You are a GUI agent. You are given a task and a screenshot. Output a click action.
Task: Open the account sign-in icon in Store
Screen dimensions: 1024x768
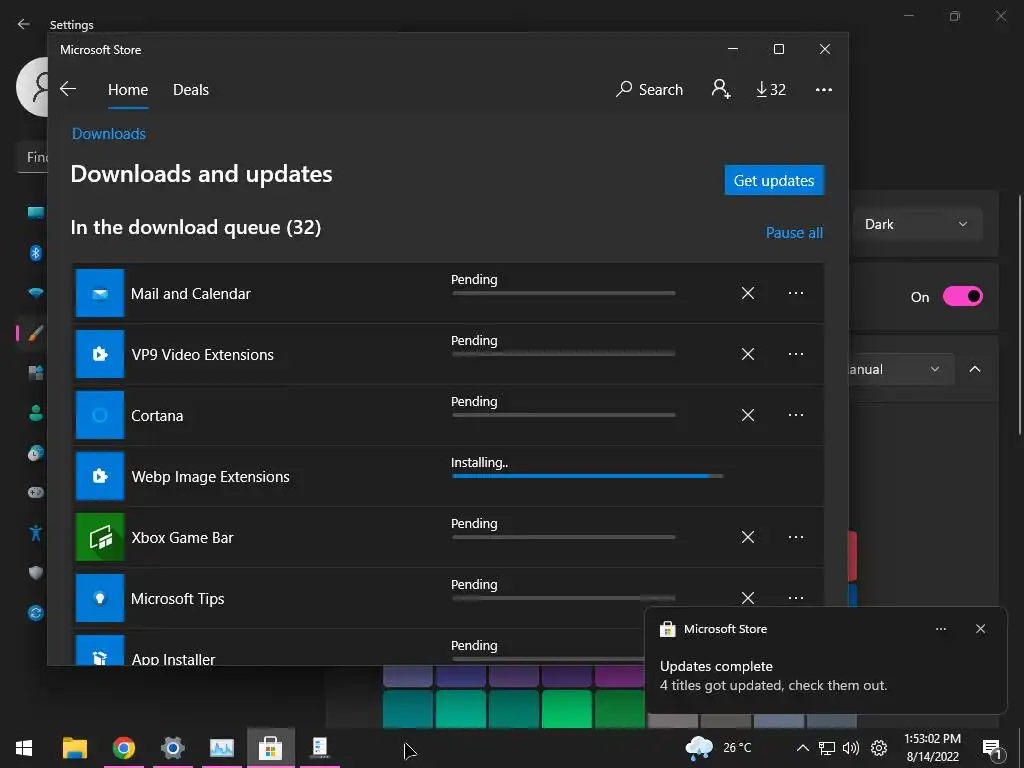721,89
